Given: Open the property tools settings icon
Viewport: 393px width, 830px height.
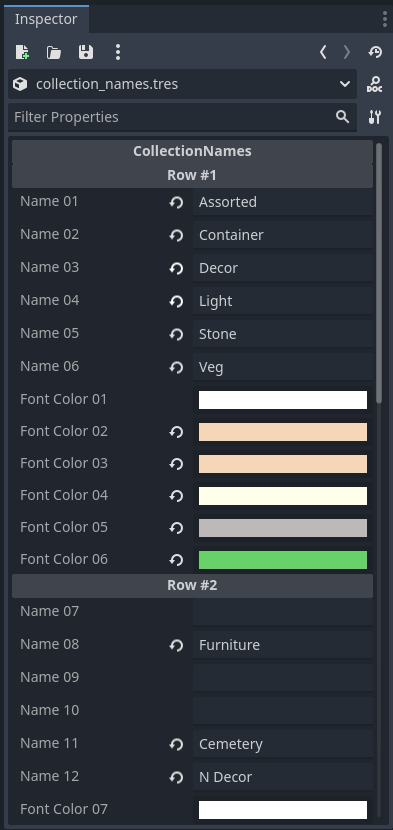Looking at the screenshot, I should (375, 117).
